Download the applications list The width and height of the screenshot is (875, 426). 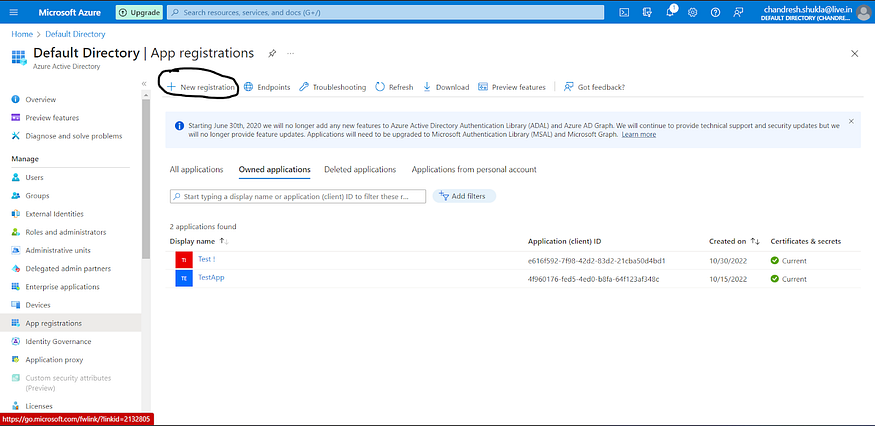(x=446, y=87)
